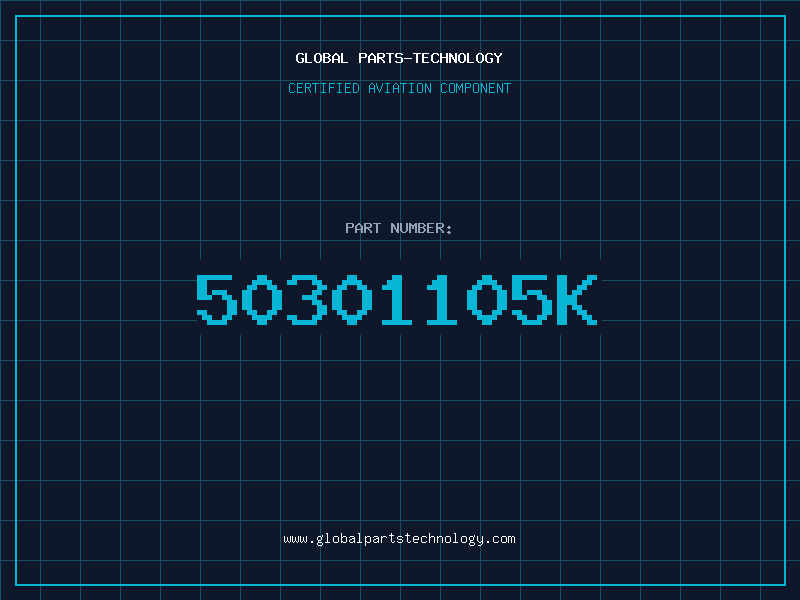Click the GLOBAL PARTS-TECHNOLOGY heading
Screen dimensions: 800x600
[x=399, y=58]
